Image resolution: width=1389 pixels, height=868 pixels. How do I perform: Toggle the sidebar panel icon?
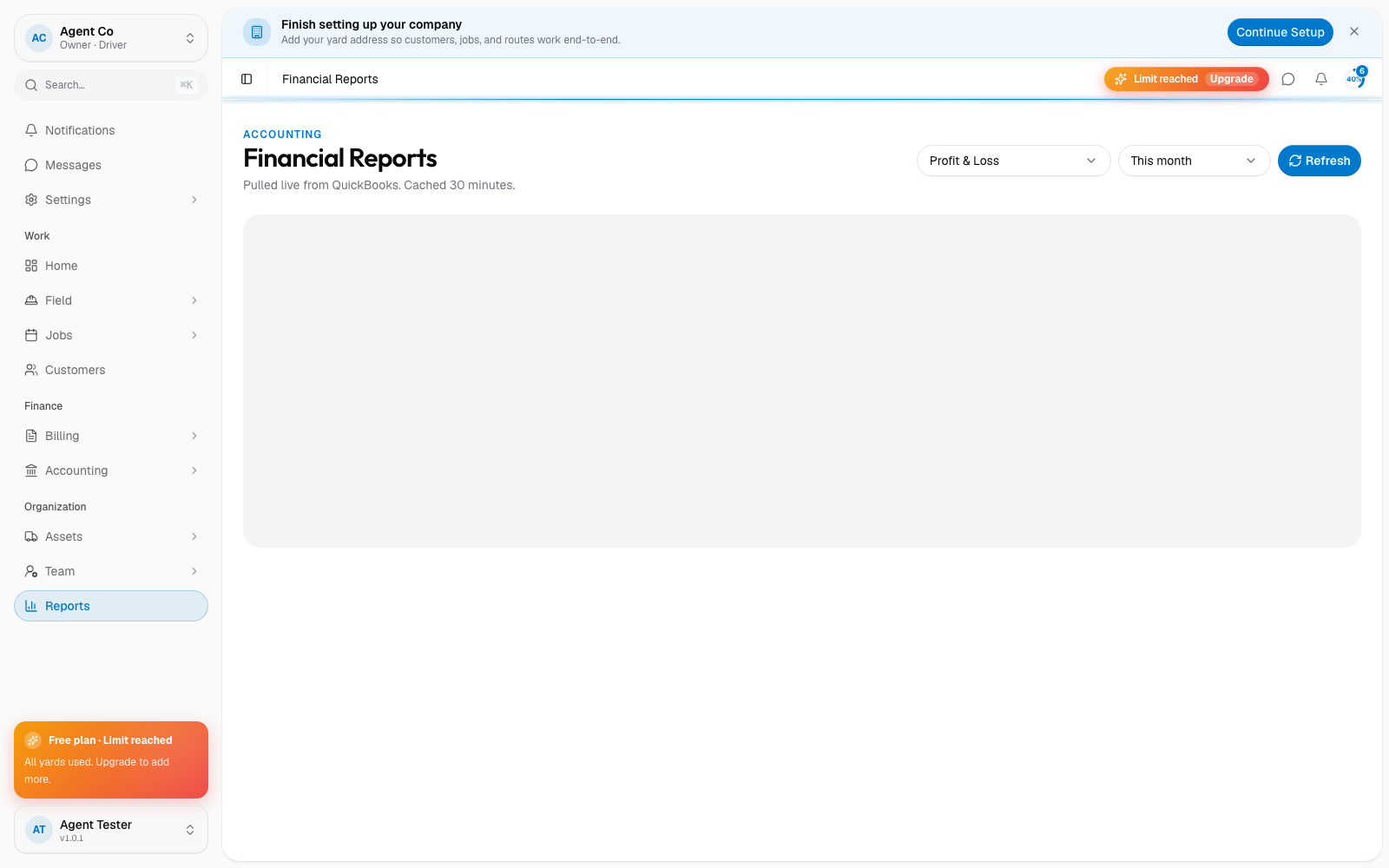[247, 79]
